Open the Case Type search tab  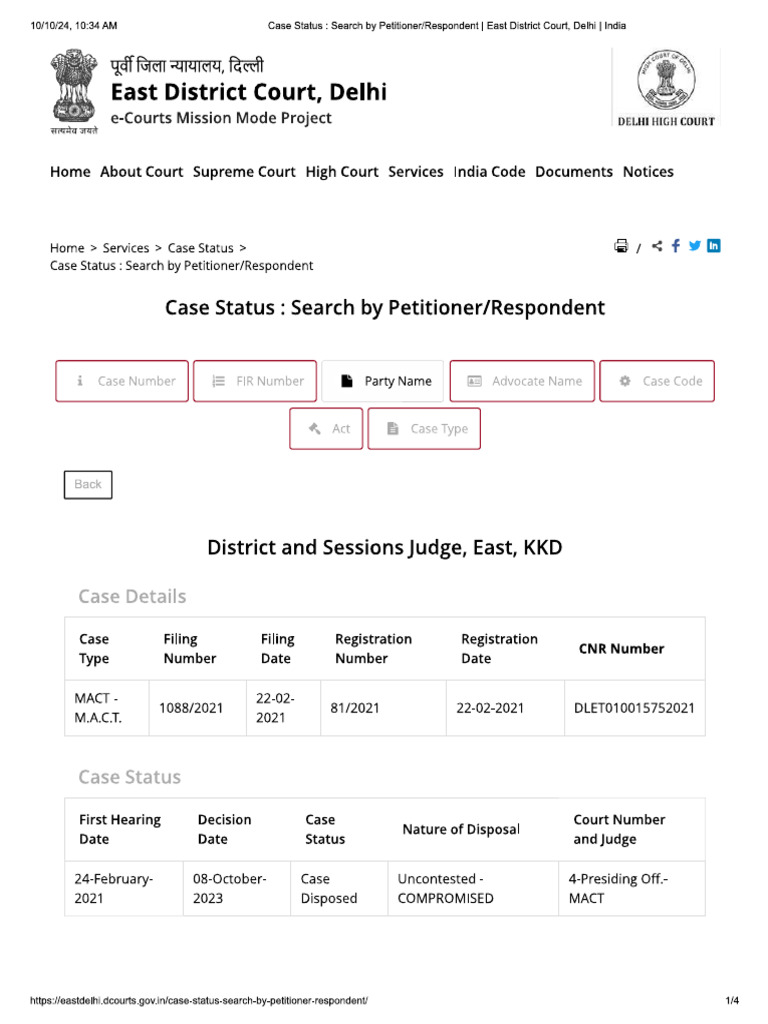tap(424, 429)
